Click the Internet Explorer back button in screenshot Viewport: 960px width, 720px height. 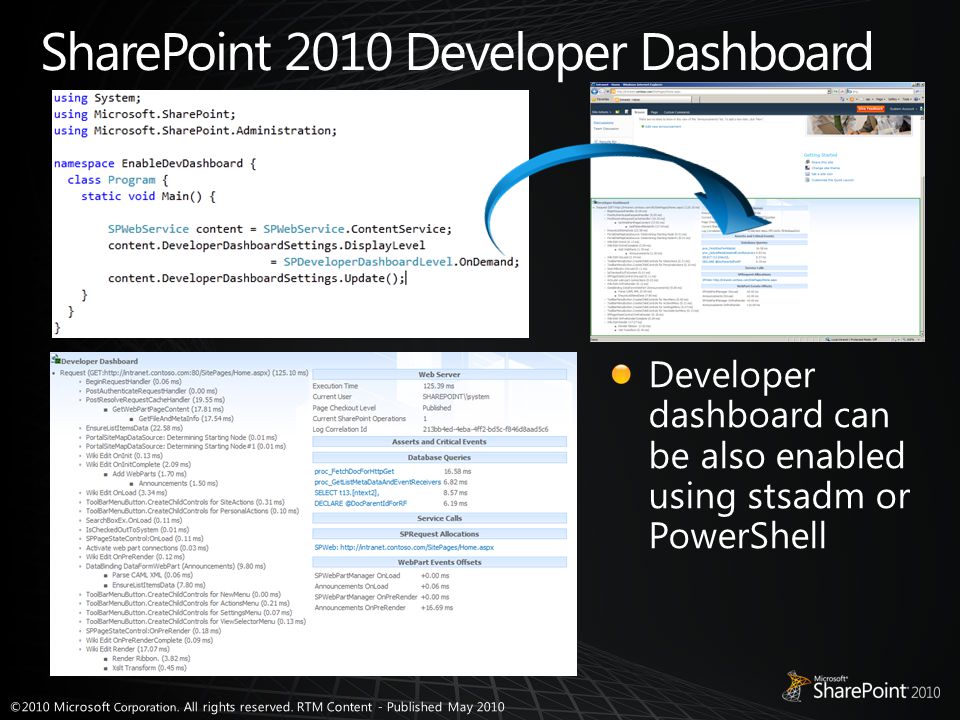pos(594,91)
